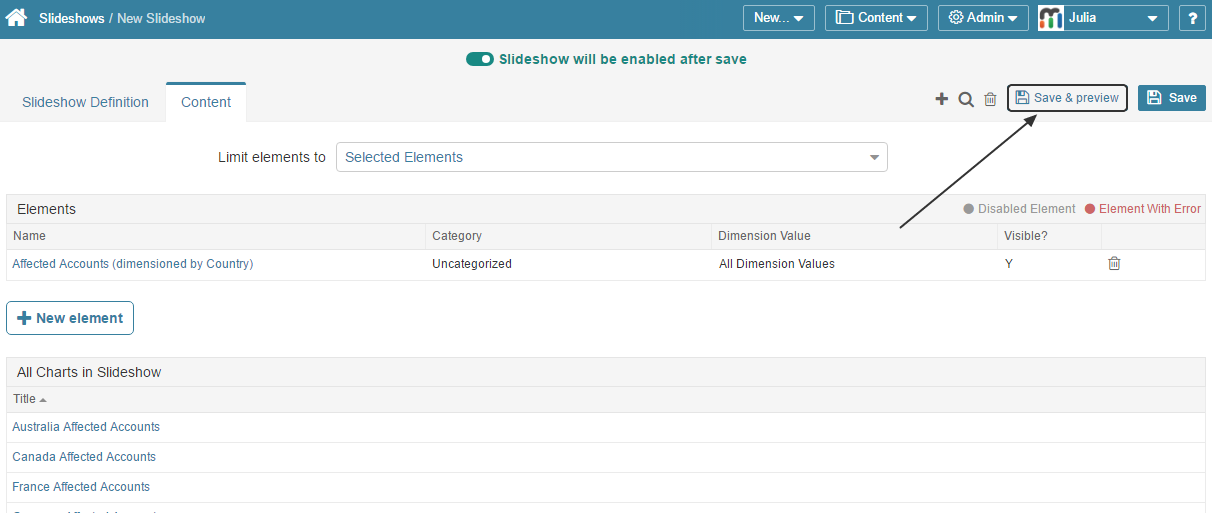Switch to Slideshow Definition tab
1212x513 pixels.
click(85, 102)
